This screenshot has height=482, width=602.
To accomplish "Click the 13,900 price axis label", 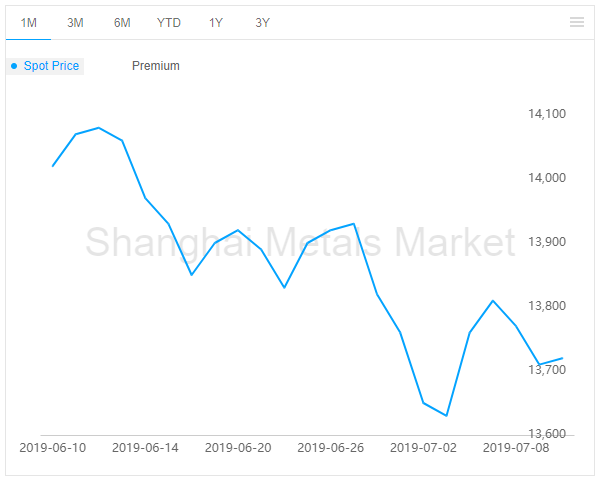I will [547, 242].
